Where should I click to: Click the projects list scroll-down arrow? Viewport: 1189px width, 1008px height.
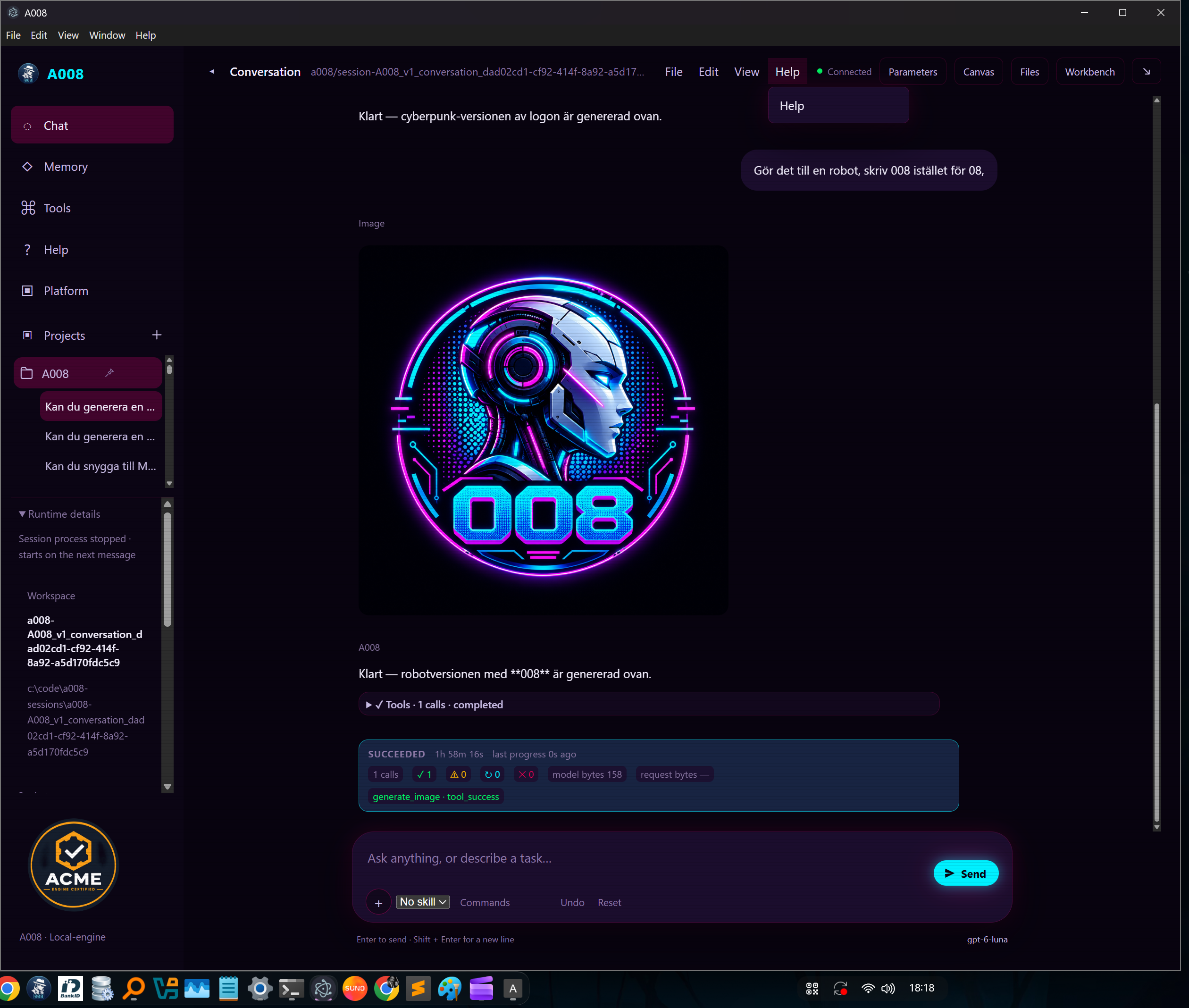[169, 483]
